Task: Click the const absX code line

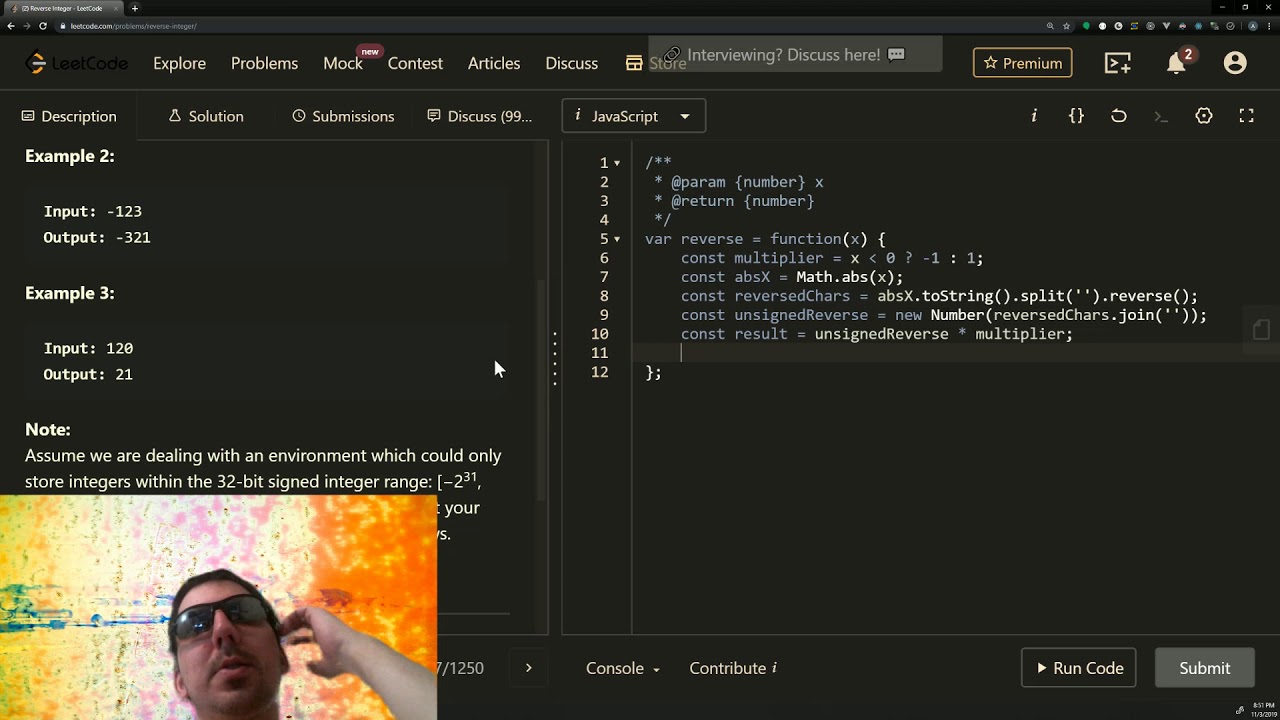Action: 792,277
